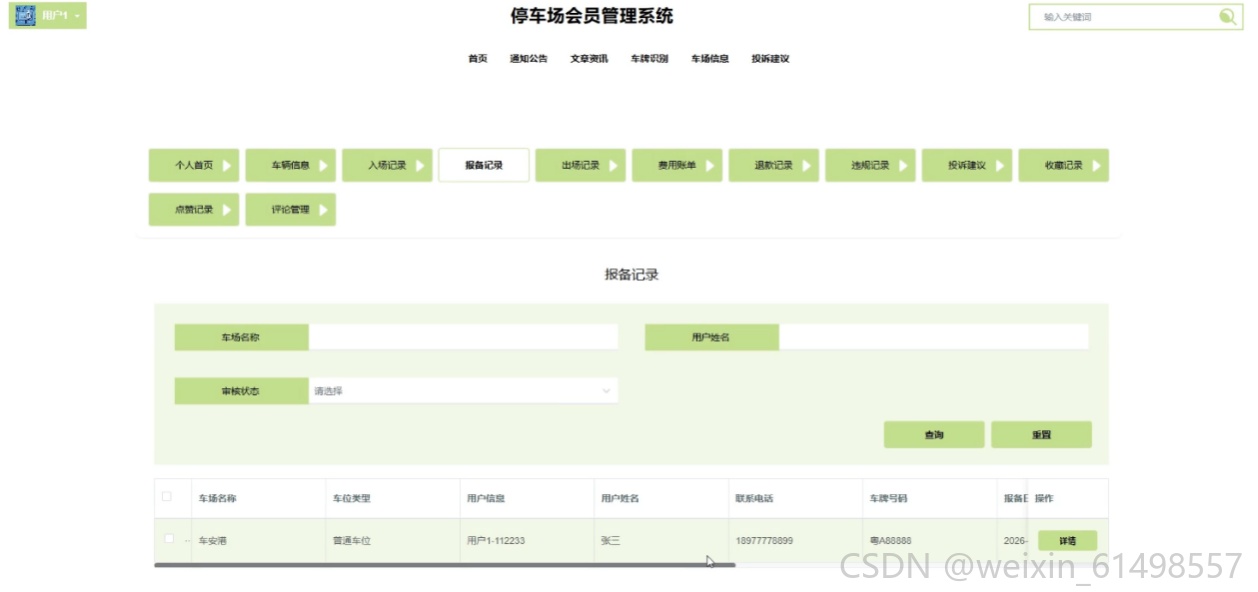This screenshot has height=592, width=1258.
Task: Switch to the green 投诉建议 tab button
Action: tap(967, 166)
